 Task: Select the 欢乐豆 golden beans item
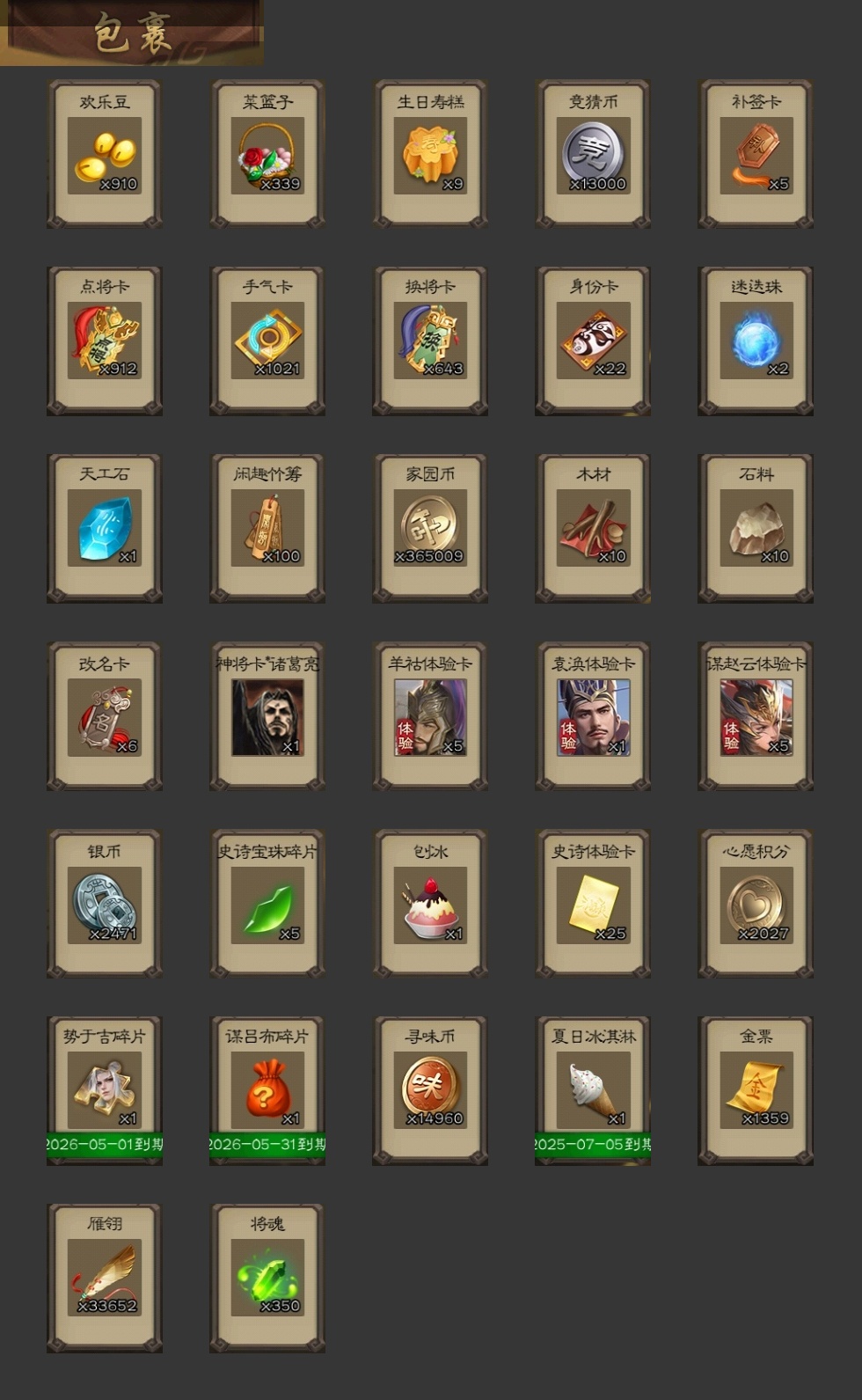click(105, 154)
